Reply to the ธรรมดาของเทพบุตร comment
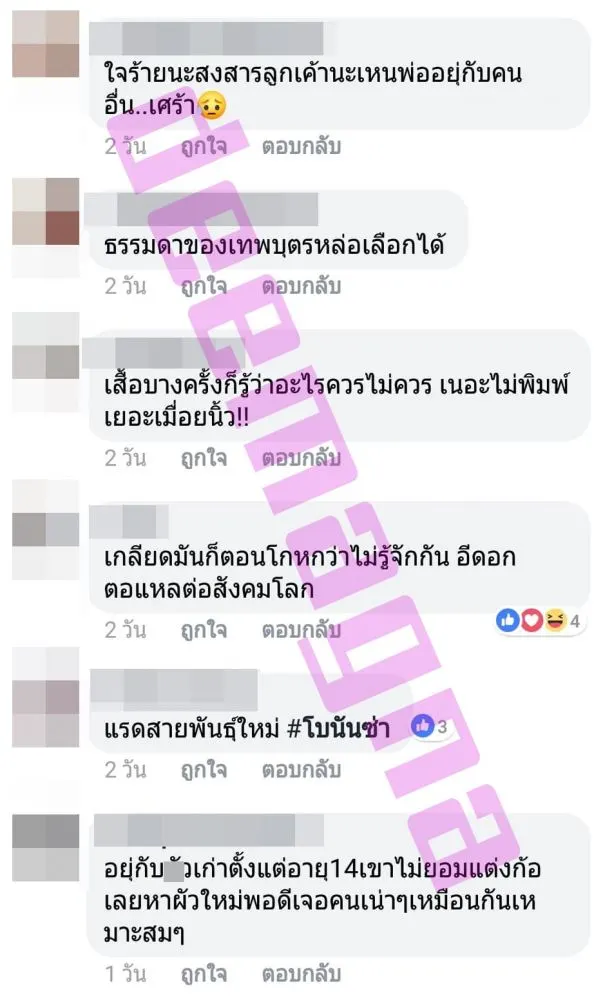Image resolution: width=594 pixels, height=1000 pixels. point(301,286)
